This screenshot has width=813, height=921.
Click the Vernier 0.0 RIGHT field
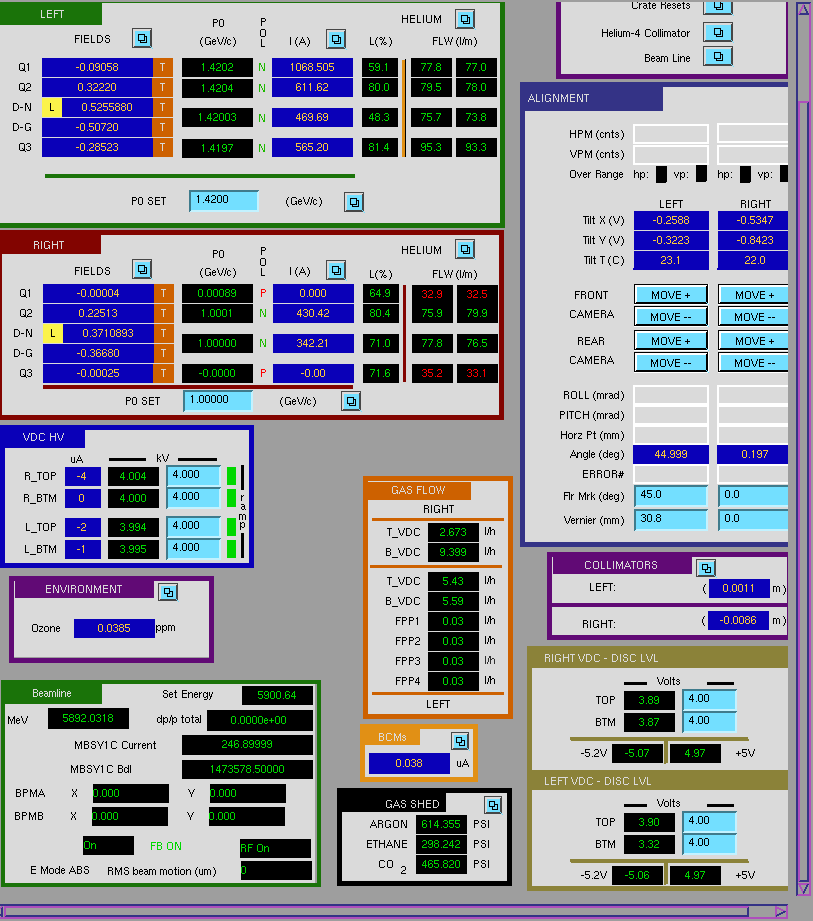[754, 519]
